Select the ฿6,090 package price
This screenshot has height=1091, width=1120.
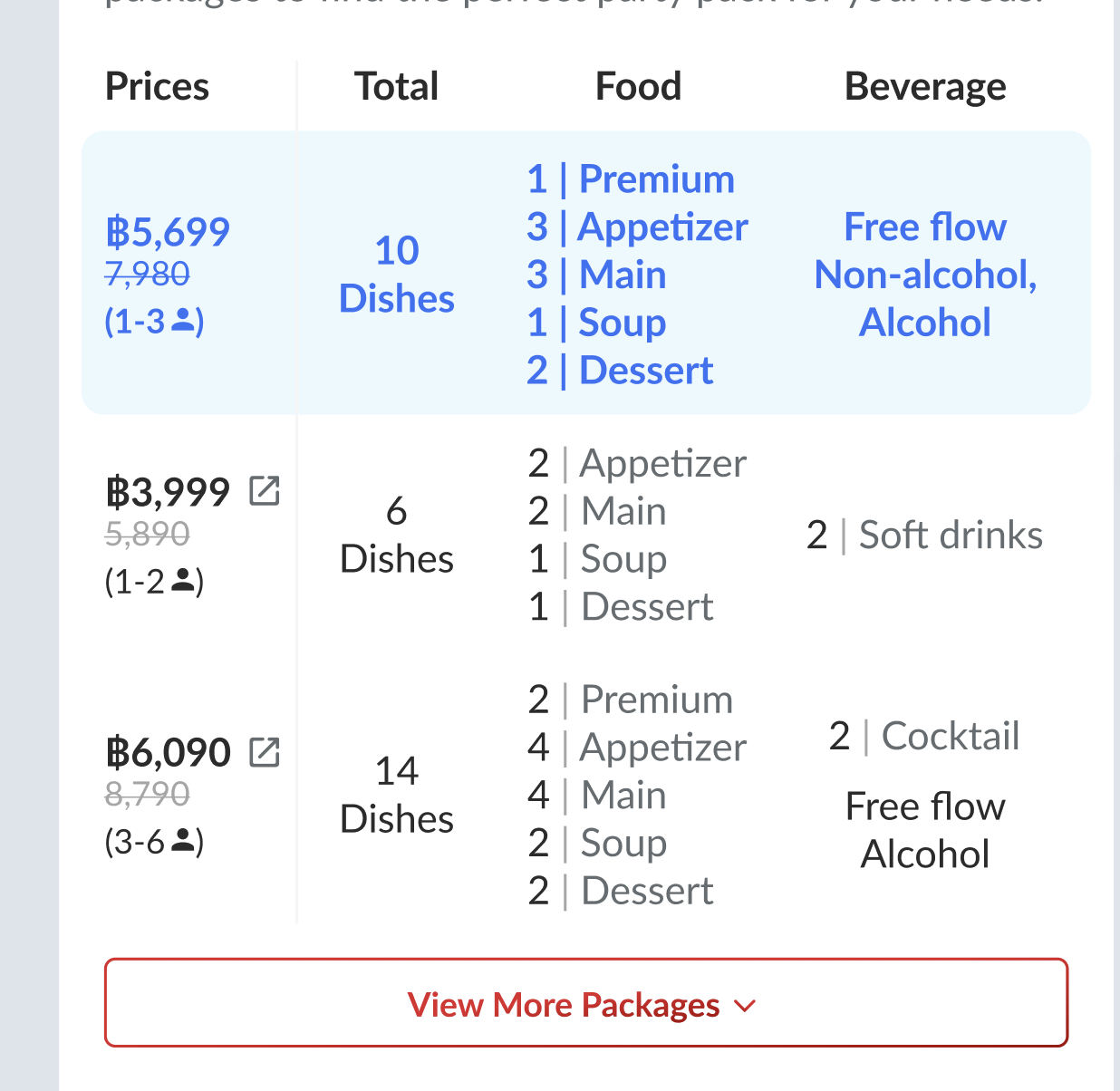[168, 752]
